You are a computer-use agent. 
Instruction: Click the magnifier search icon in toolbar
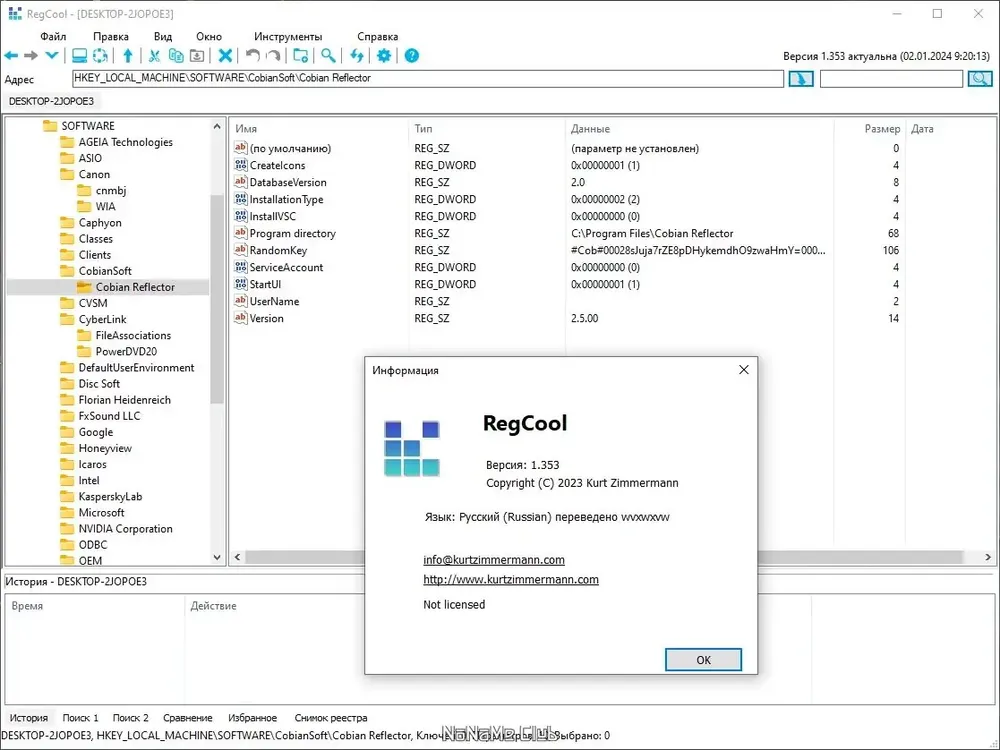pyautogui.click(x=328, y=56)
